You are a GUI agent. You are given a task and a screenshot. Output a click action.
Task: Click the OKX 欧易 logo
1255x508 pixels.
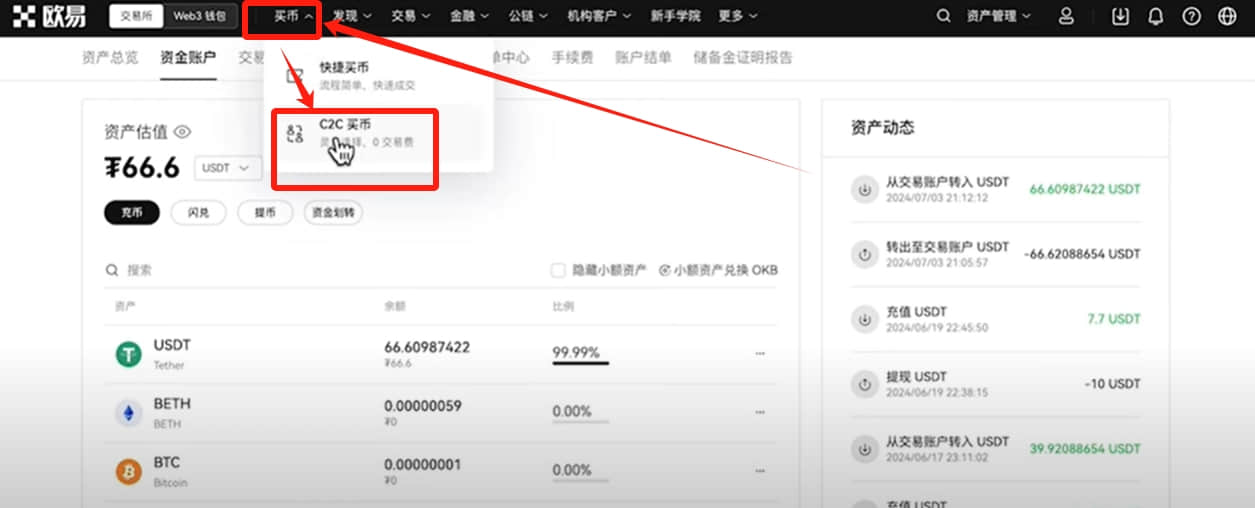tap(49, 16)
